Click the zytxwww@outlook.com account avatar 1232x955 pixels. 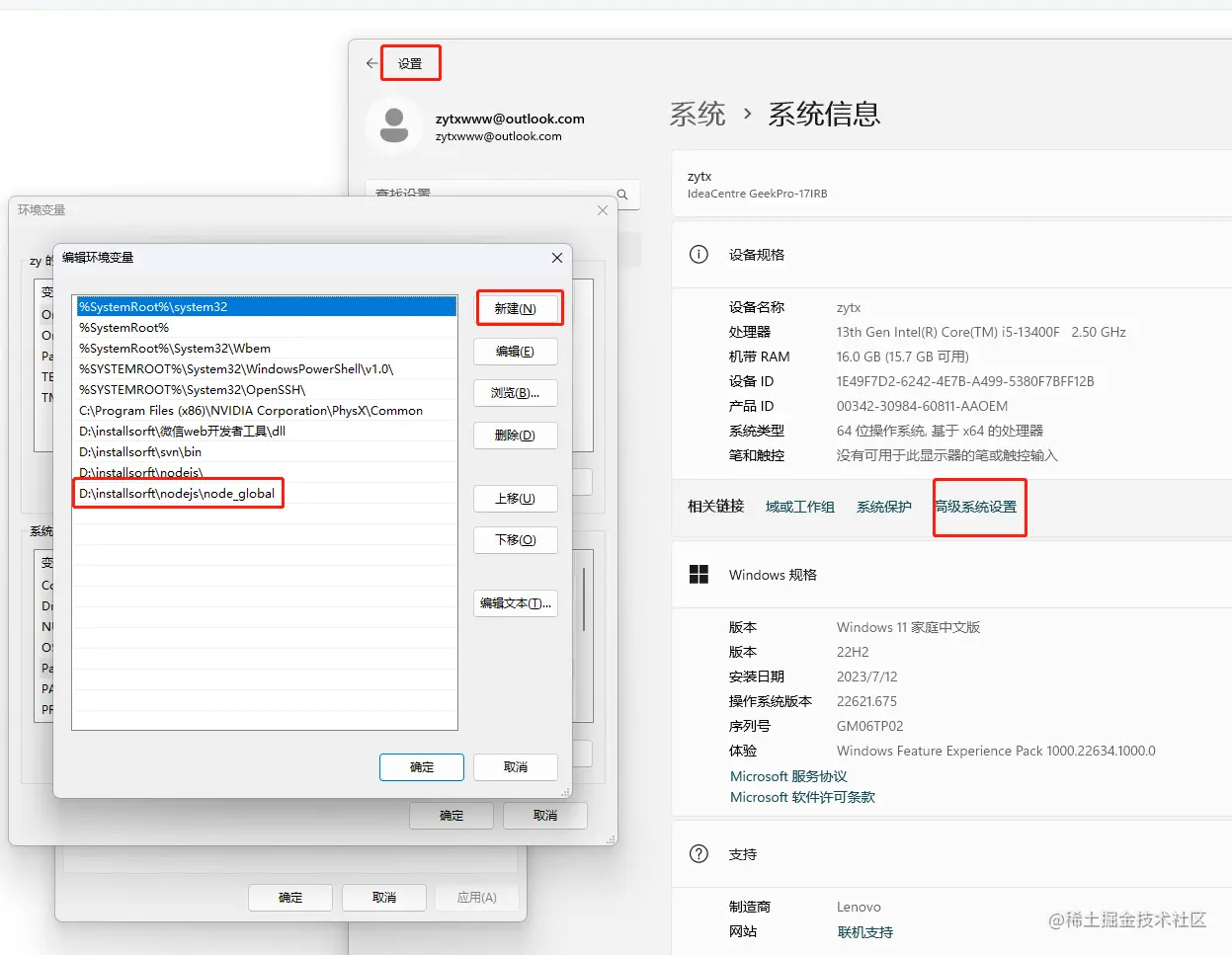[394, 125]
